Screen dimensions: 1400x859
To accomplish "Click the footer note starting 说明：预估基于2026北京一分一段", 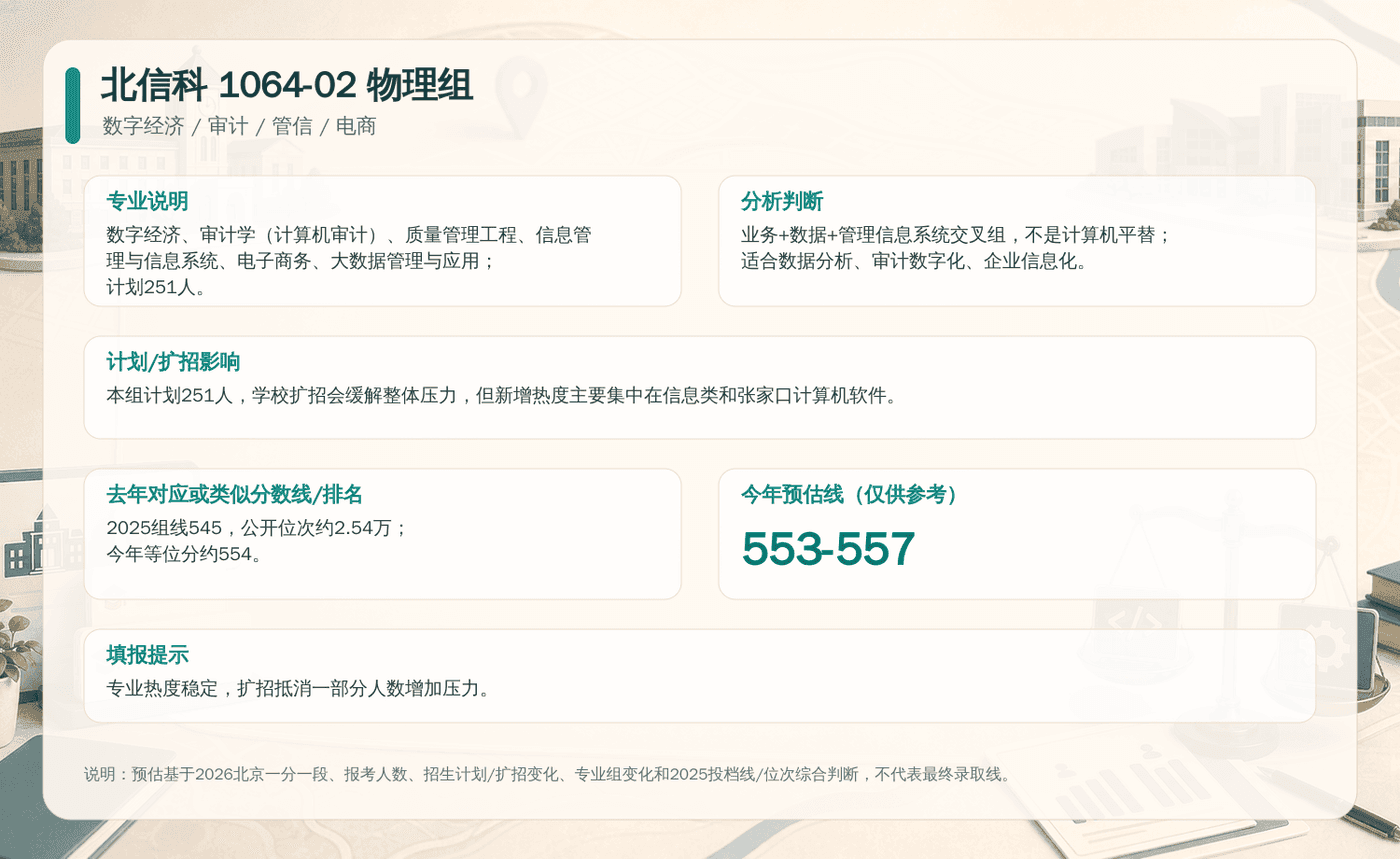I will [549, 774].
